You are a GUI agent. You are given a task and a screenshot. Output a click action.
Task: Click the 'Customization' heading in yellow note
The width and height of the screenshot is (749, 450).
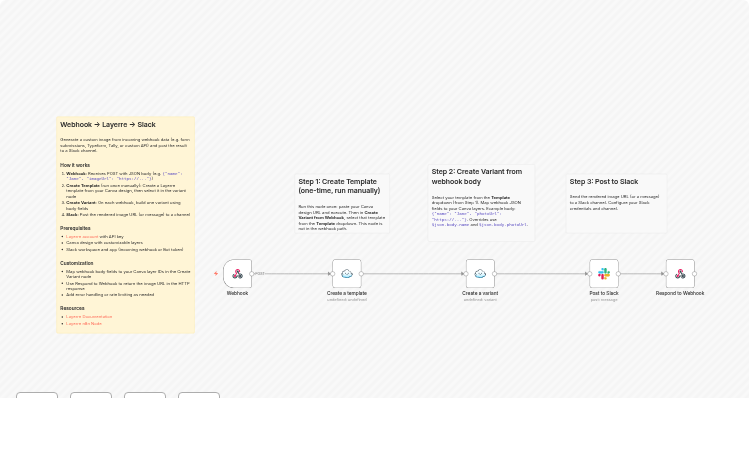[x=77, y=263]
